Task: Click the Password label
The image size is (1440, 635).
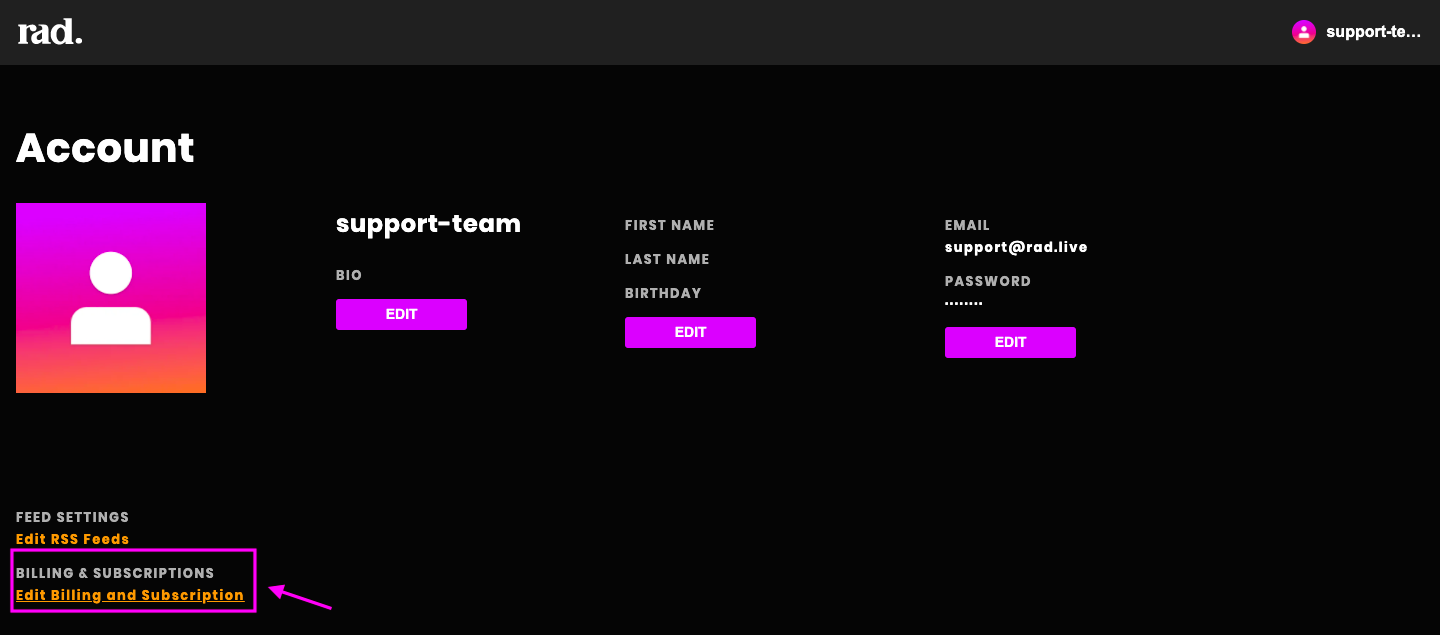Action: coord(988,281)
